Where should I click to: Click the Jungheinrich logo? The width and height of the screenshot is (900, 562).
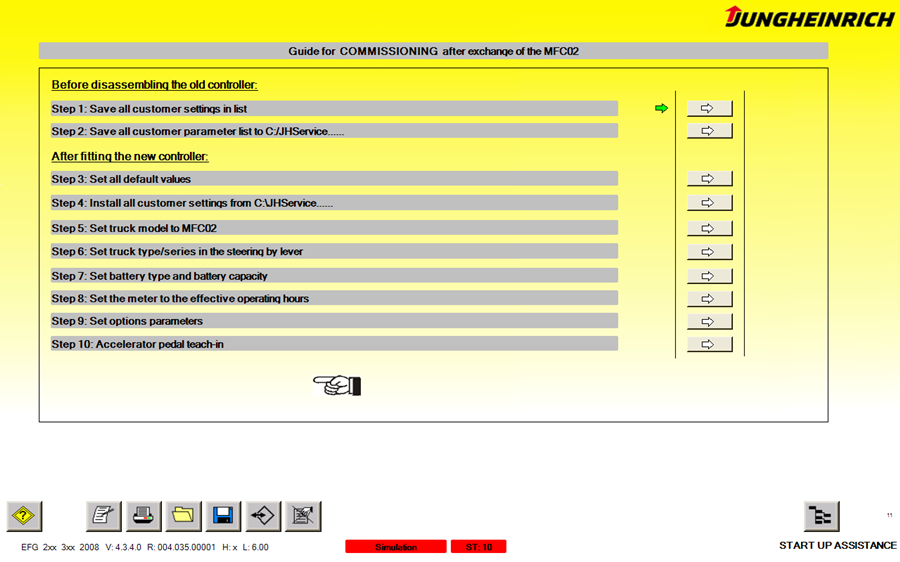(809, 17)
